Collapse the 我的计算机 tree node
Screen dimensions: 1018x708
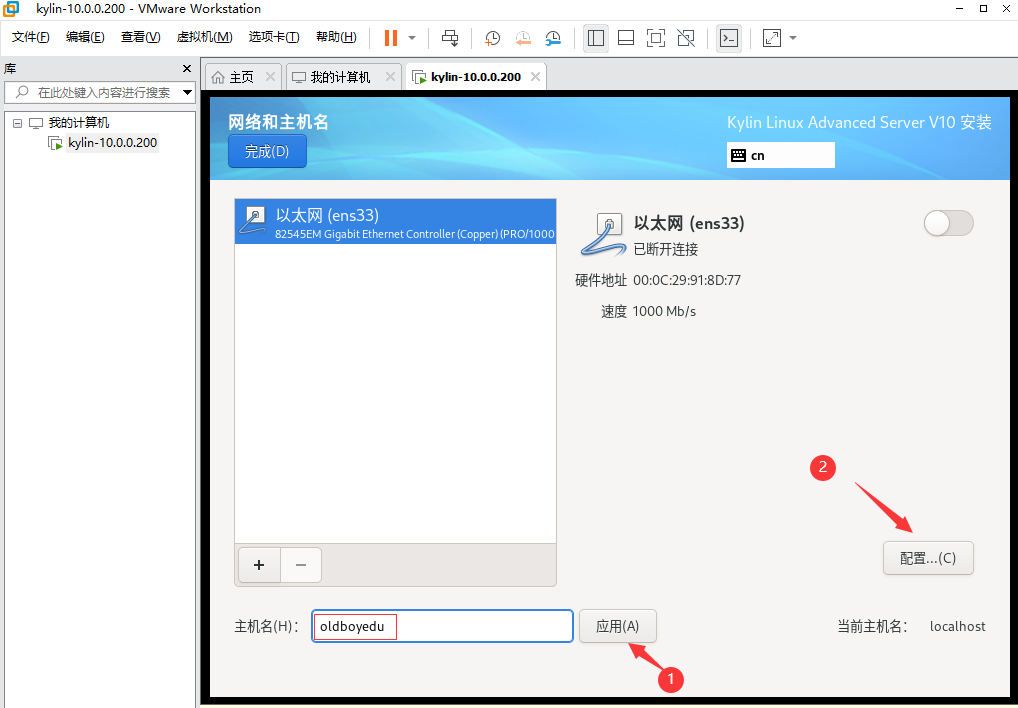pyautogui.click(x=18, y=123)
